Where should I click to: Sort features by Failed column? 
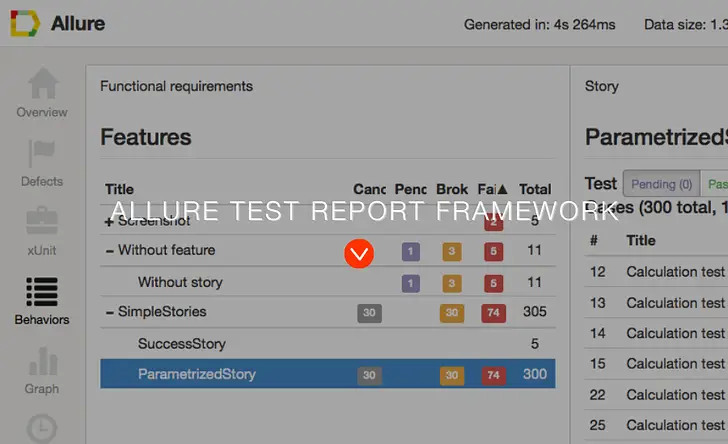click(492, 189)
